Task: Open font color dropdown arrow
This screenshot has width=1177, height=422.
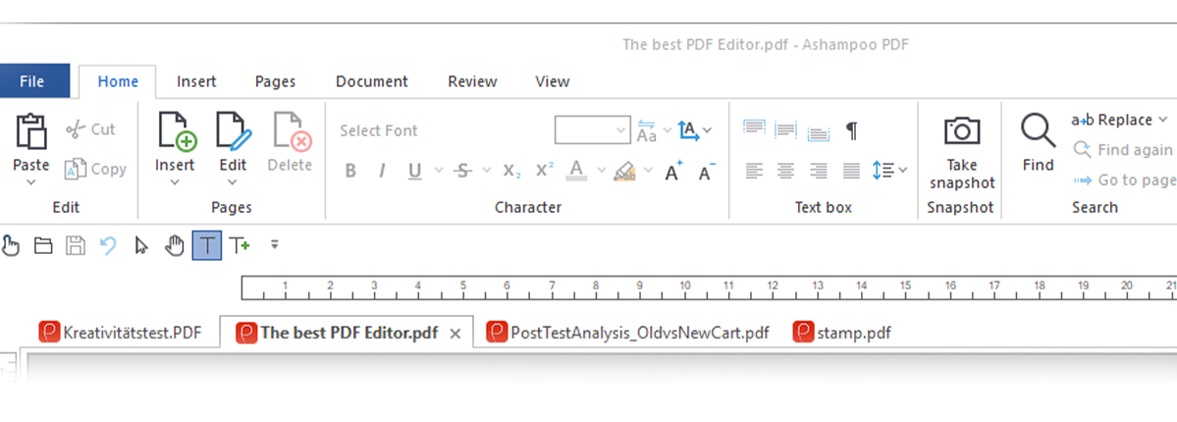Action: click(x=601, y=170)
